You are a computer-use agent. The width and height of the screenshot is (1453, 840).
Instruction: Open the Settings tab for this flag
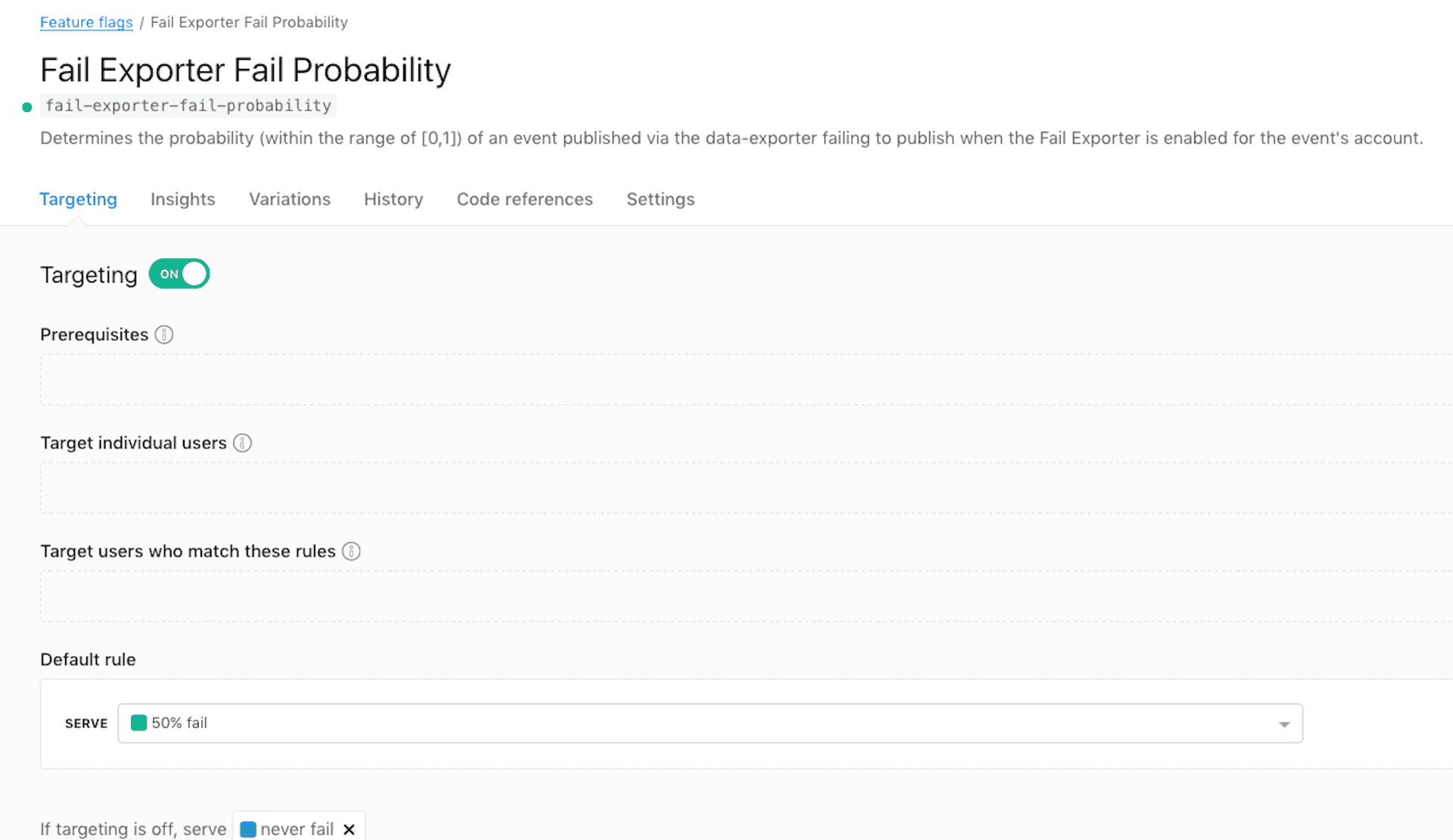pyautogui.click(x=660, y=199)
